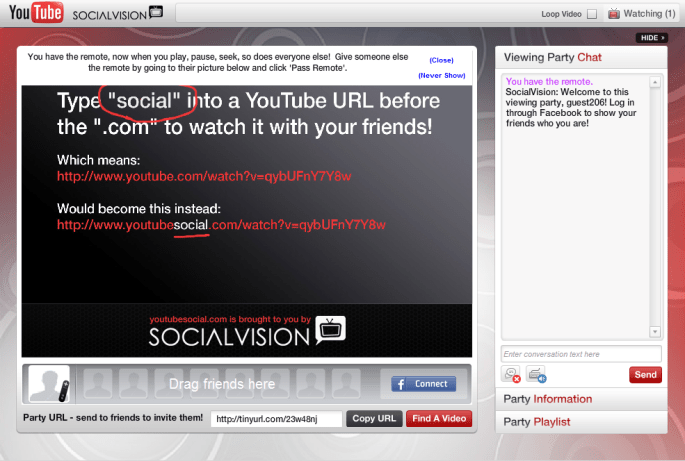Viewport: 685px width, 461px height.
Task: Toggle the typing sound icon
Action: pyautogui.click(x=536, y=374)
